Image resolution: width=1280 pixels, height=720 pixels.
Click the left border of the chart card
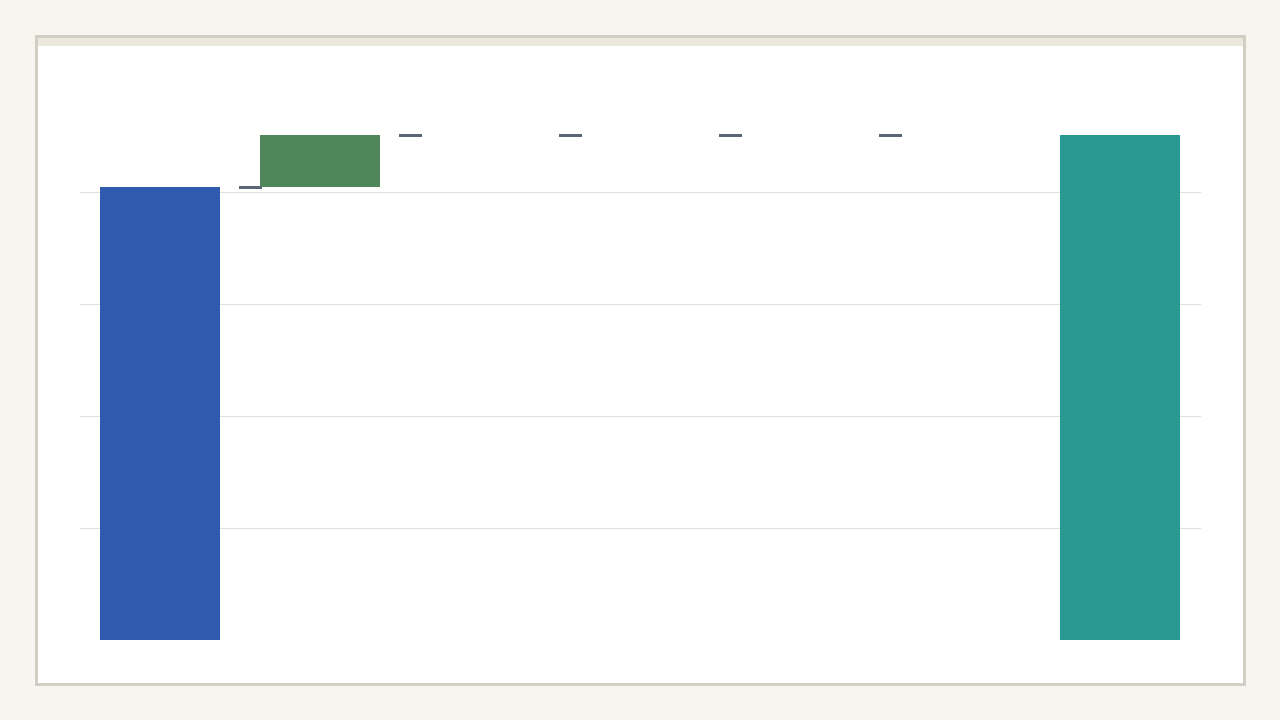(37, 360)
